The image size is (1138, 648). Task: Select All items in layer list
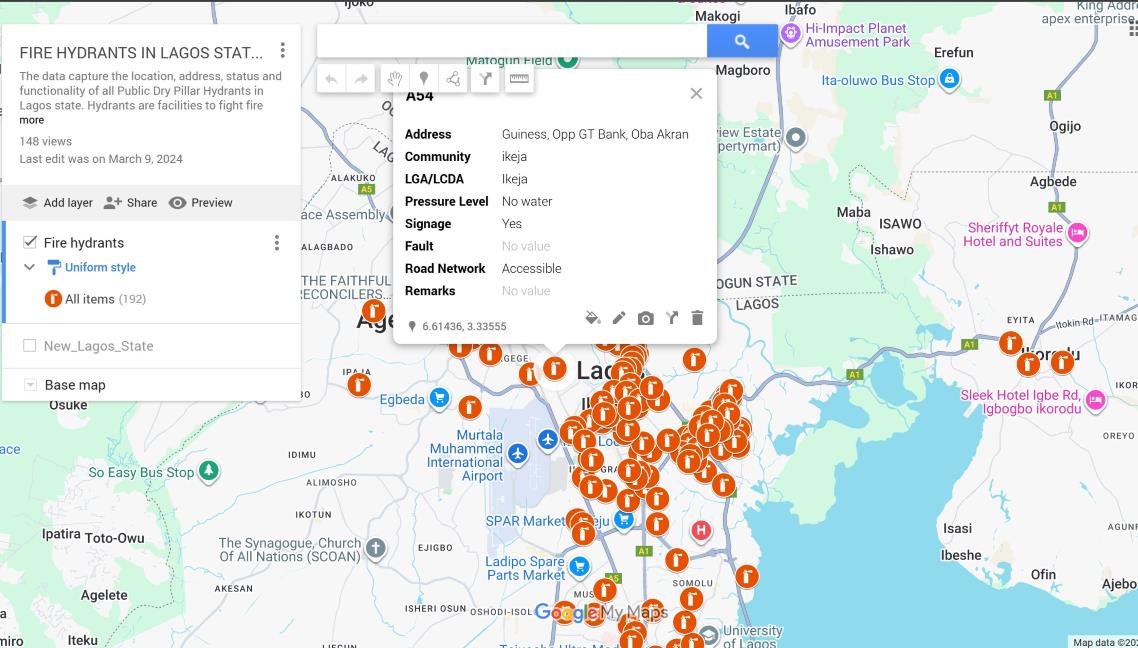(90, 299)
